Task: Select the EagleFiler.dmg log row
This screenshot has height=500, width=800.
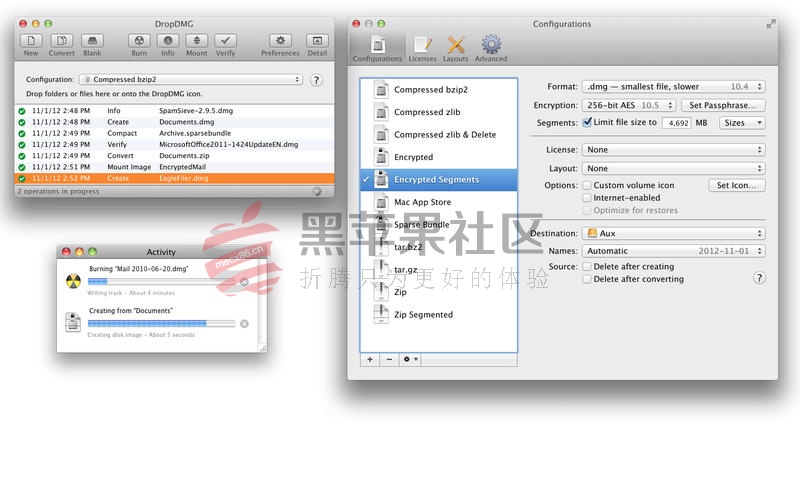Action: click(x=174, y=179)
